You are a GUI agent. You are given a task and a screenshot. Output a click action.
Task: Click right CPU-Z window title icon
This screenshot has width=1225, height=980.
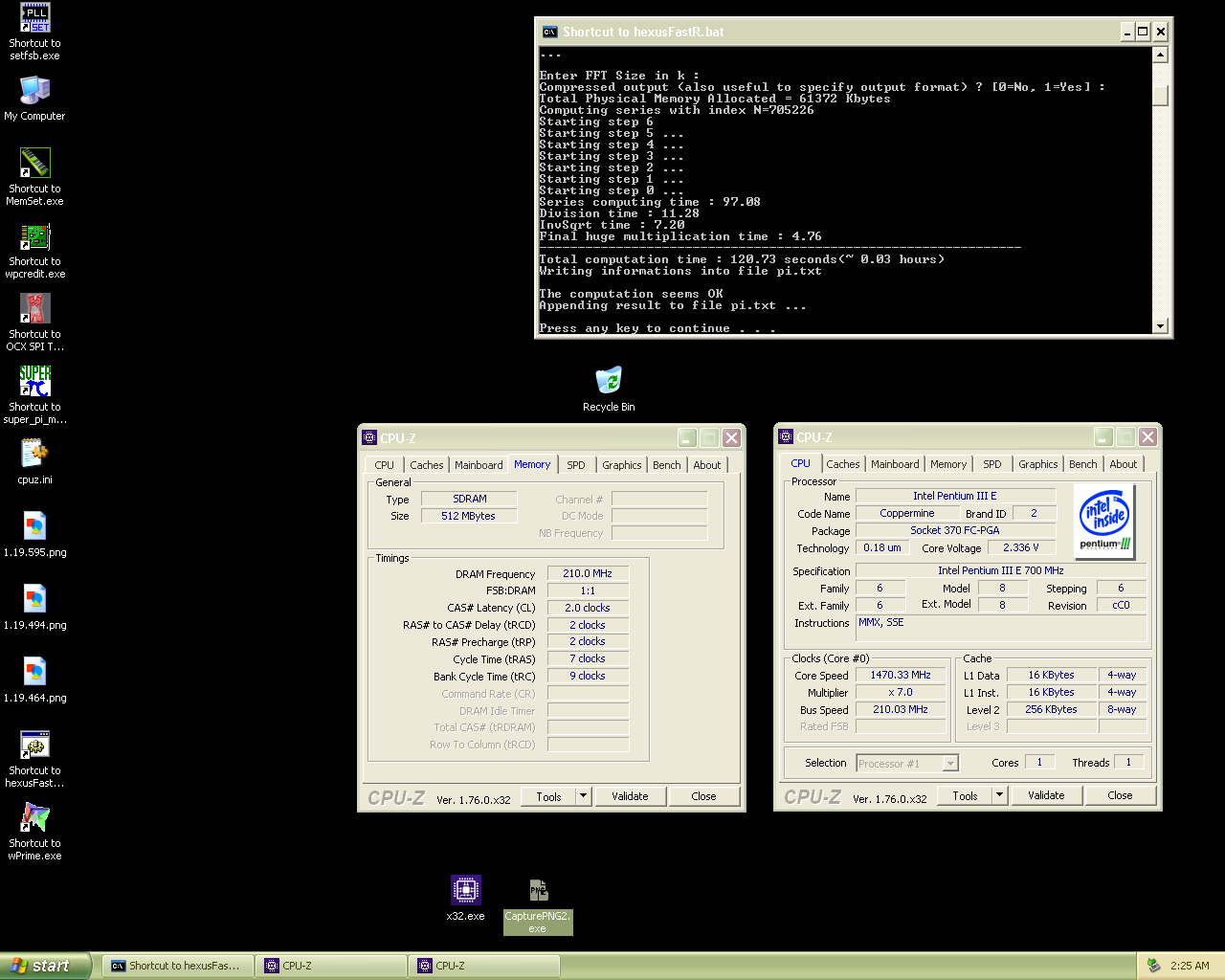786,437
